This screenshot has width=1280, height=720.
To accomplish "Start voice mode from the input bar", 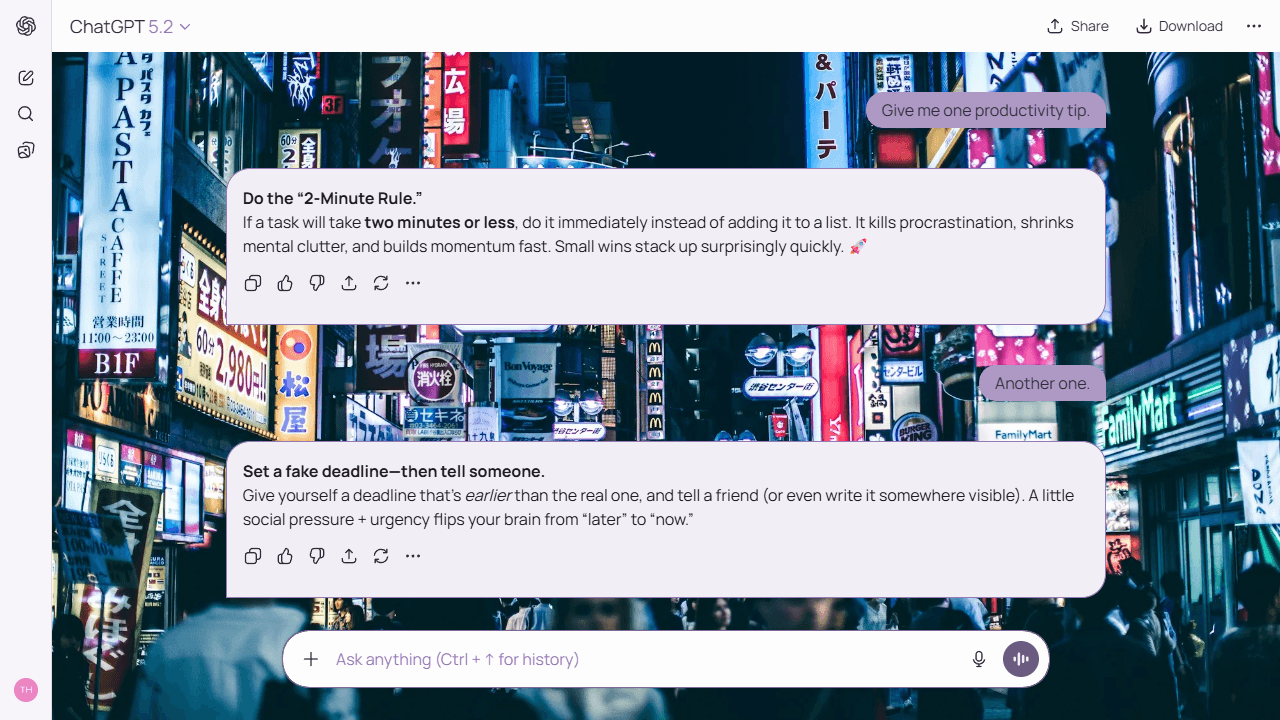I will click(1020, 659).
